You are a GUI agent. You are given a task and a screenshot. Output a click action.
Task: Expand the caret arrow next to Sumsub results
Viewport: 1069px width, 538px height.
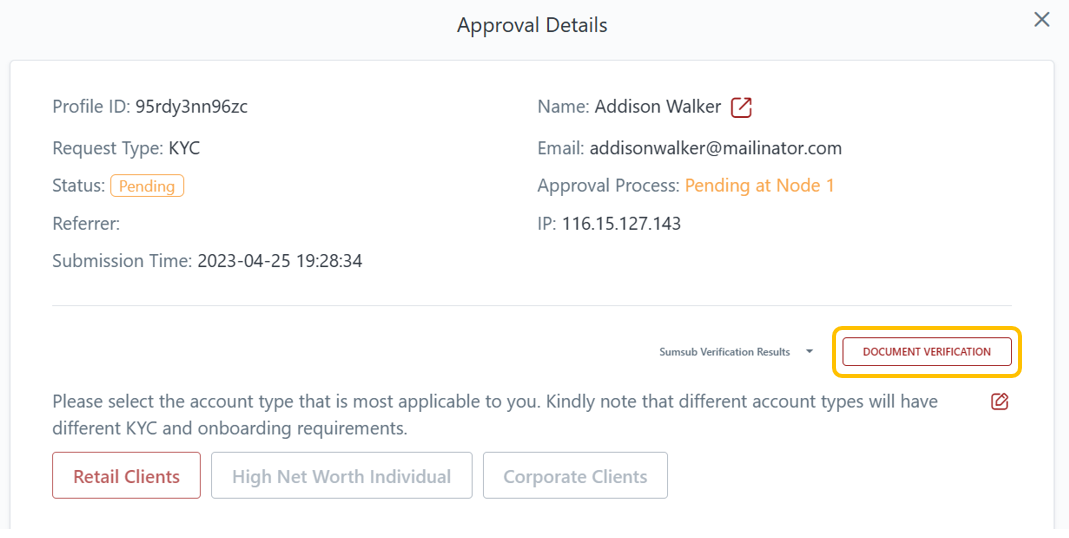pos(809,352)
